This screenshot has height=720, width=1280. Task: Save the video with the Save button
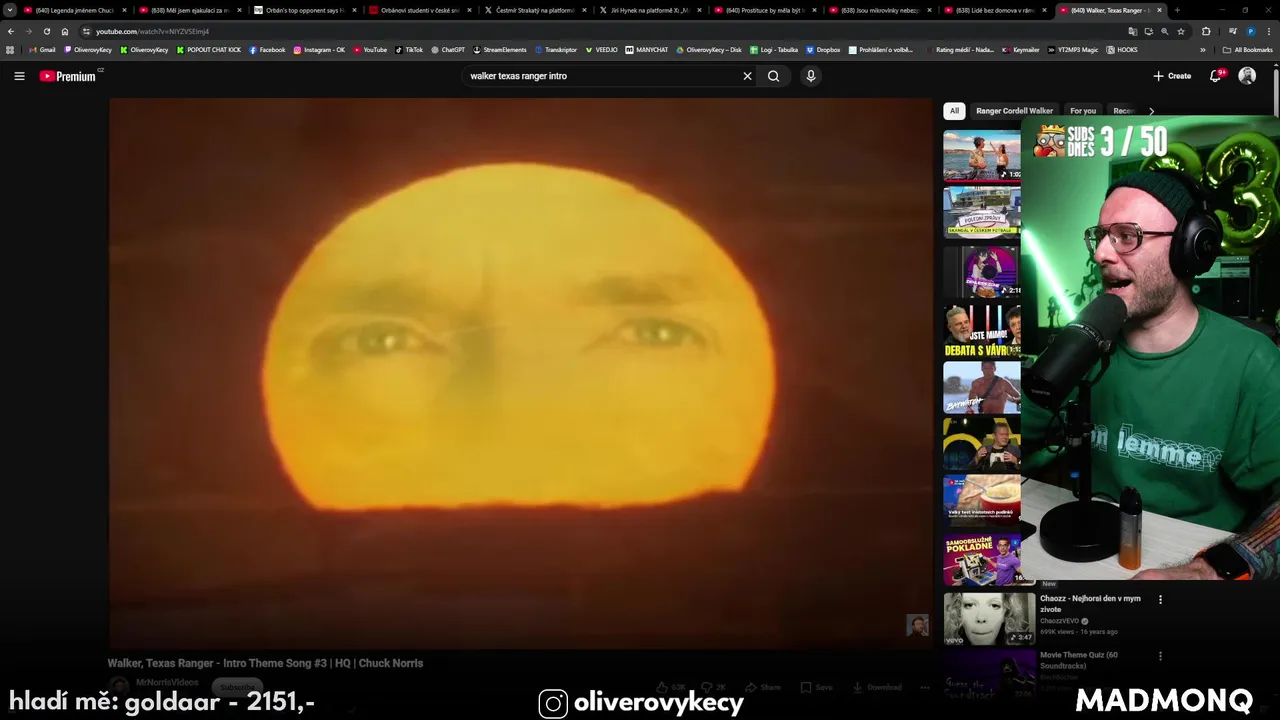click(x=816, y=687)
